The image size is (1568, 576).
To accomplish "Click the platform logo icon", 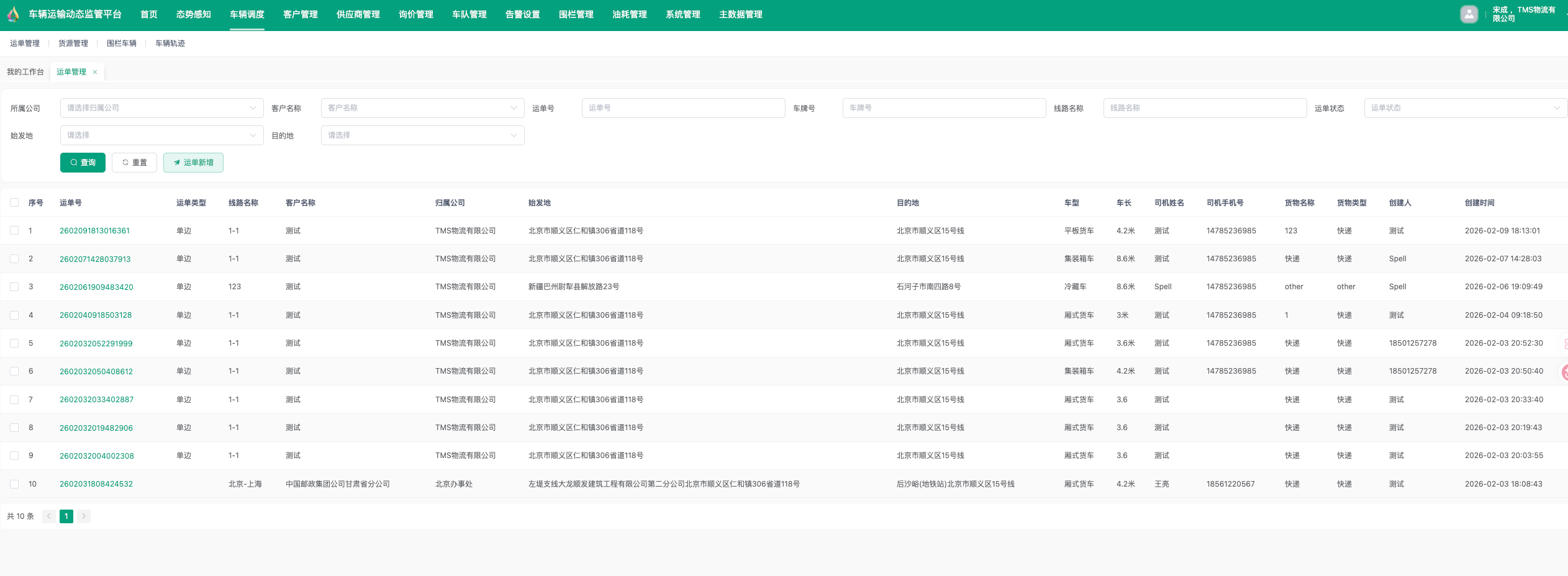I will [x=13, y=14].
